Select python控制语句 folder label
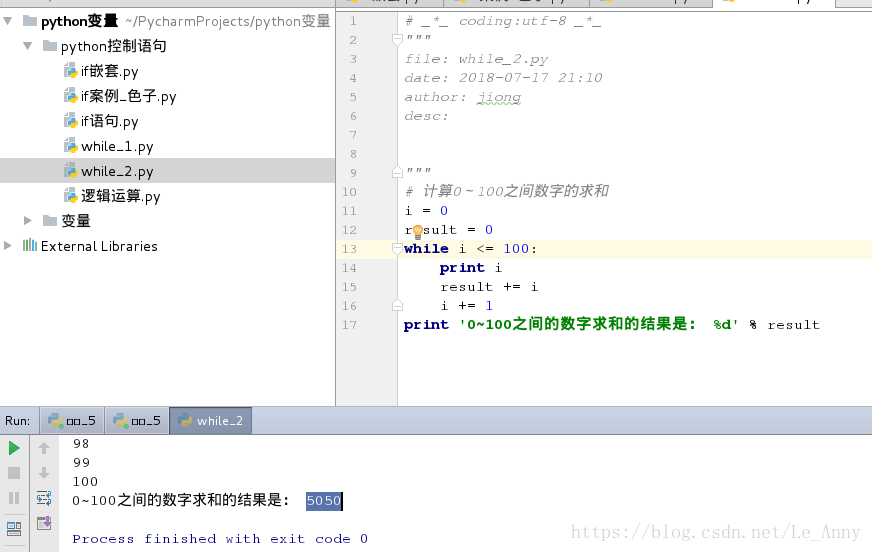 (x=113, y=46)
